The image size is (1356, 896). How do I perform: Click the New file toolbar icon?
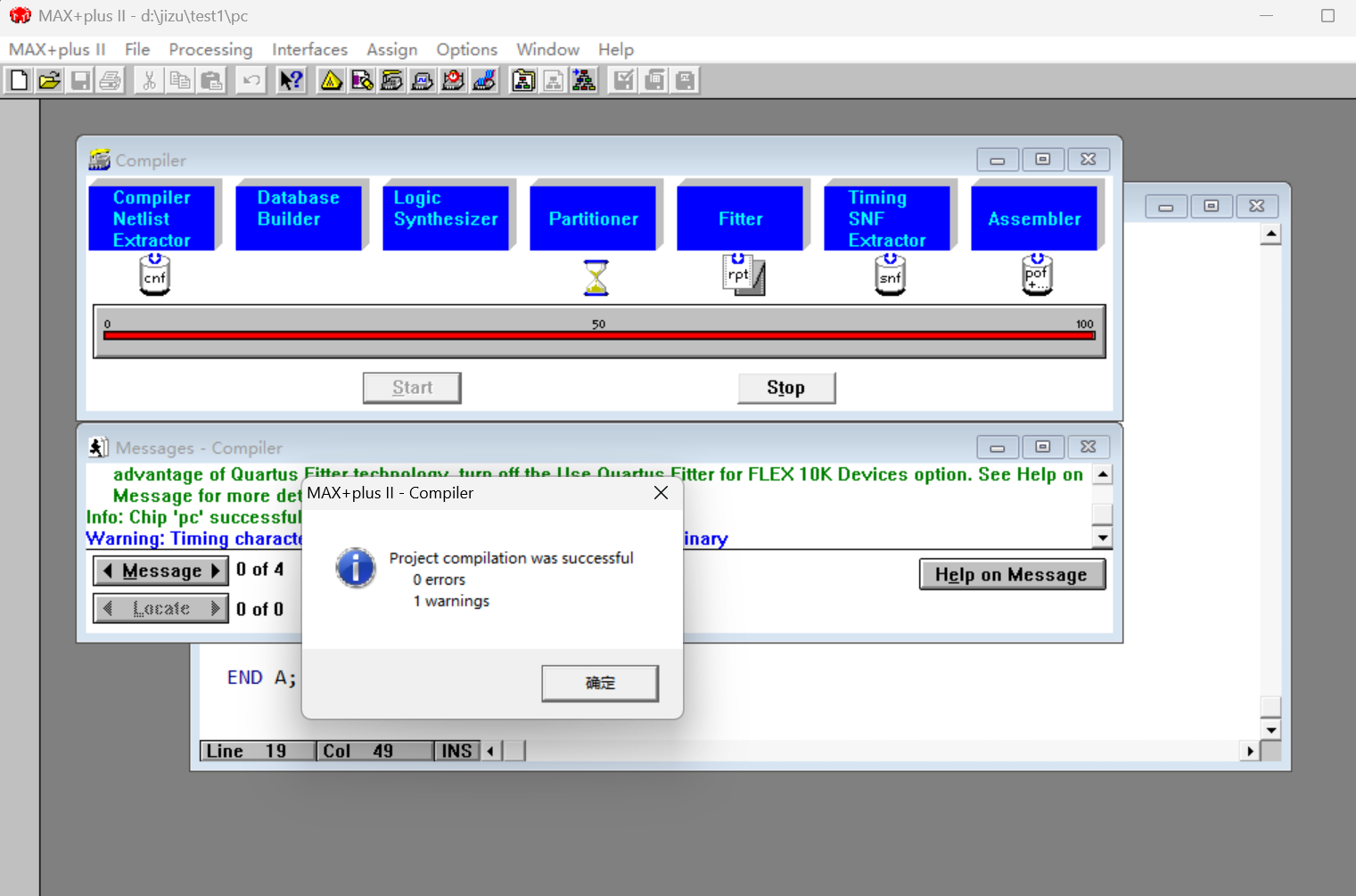(x=19, y=81)
